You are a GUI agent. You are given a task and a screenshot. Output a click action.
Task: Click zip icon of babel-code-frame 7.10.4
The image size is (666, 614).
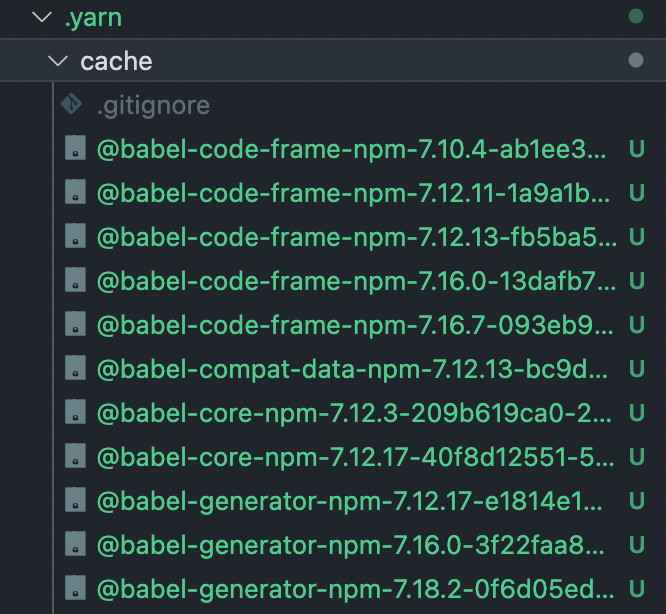(x=75, y=148)
